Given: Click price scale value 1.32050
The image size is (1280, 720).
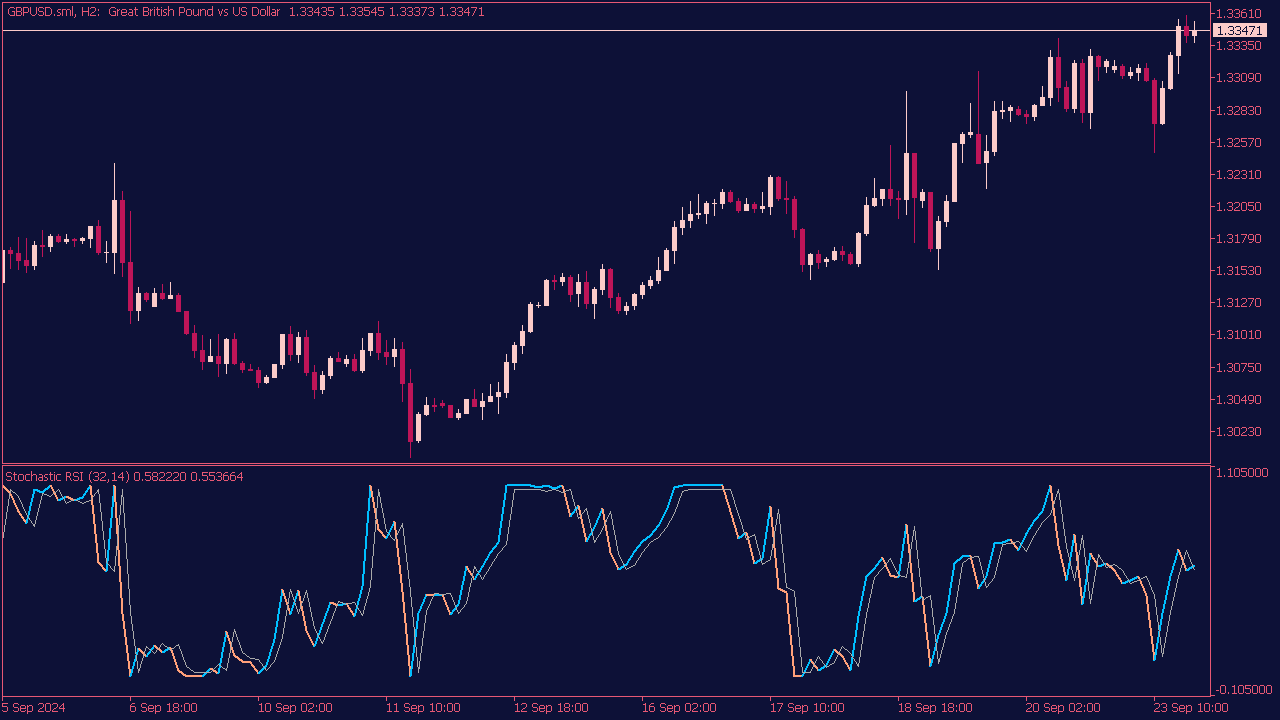Looking at the screenshot, I should point(1240,206).
